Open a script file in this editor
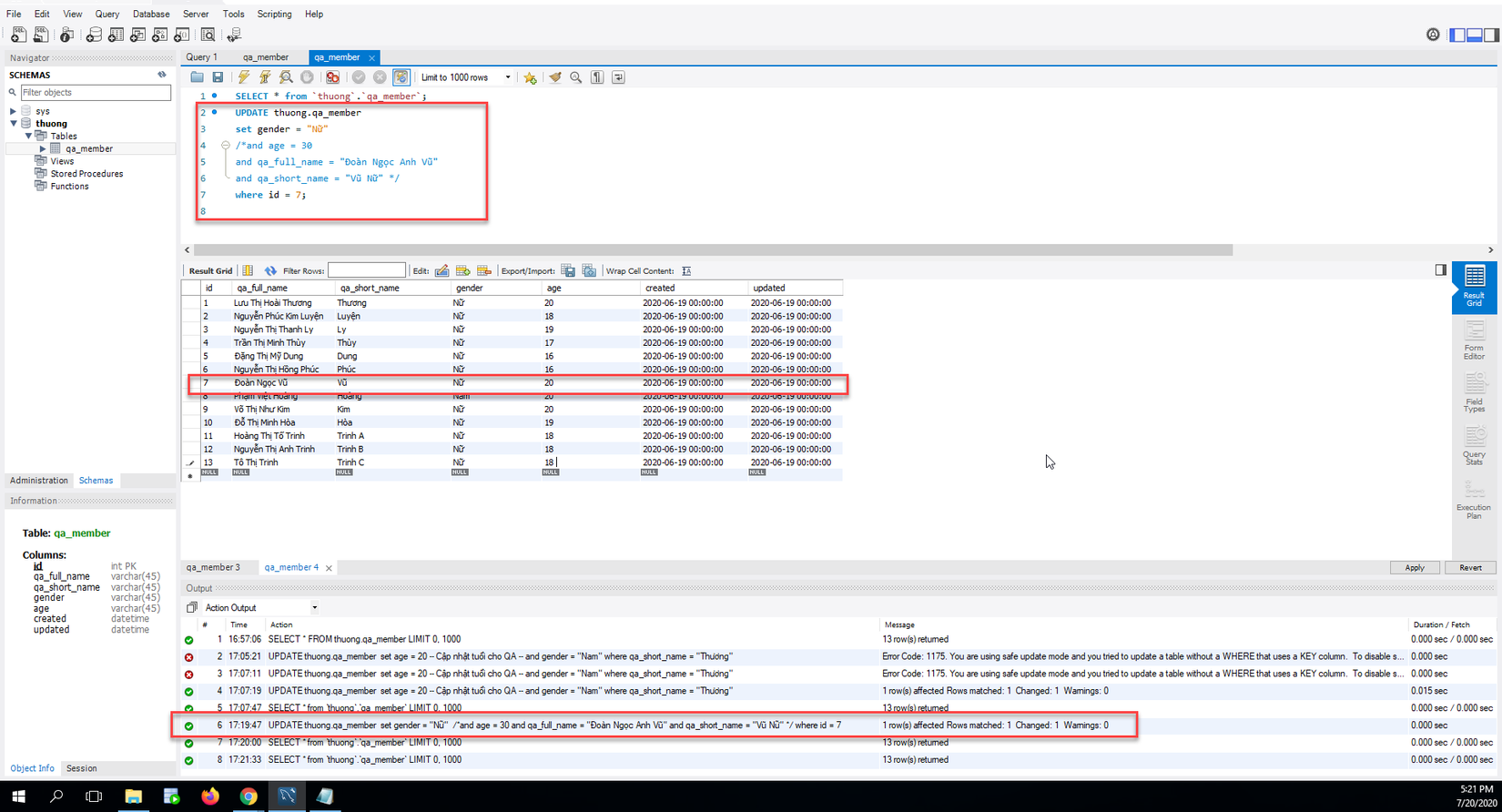Screen dimensions: 1502x812 click(x=197, y=77)
